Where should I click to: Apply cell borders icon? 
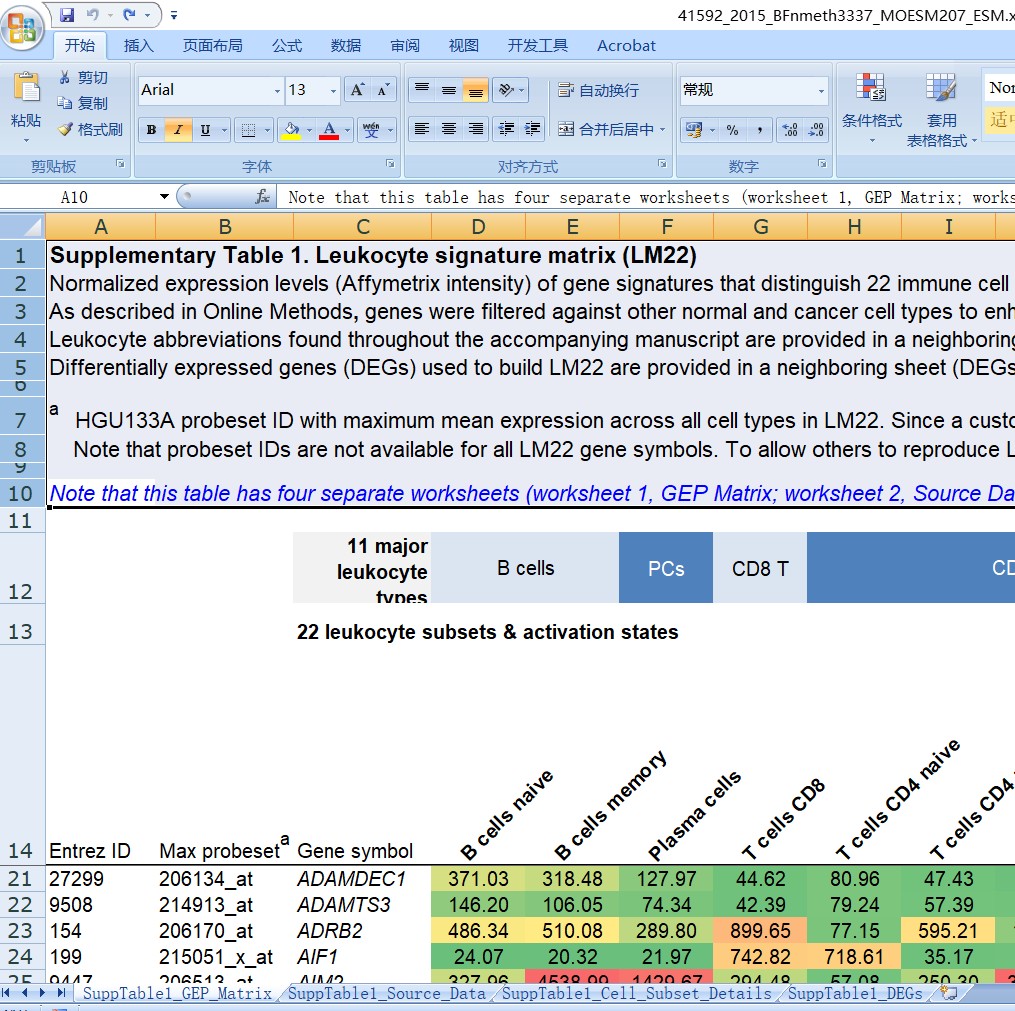click(249, 129)
